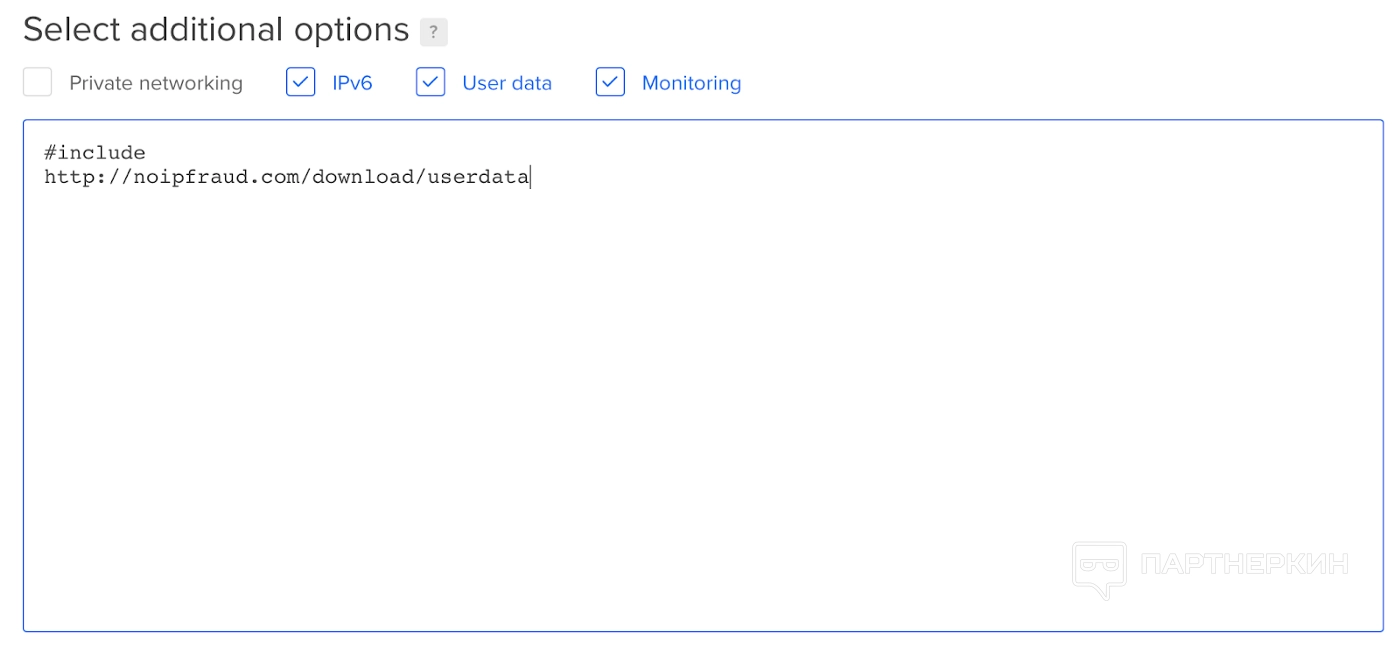Click the Monitoring label text
1400x653 pixels.
(x=691, y=83)
